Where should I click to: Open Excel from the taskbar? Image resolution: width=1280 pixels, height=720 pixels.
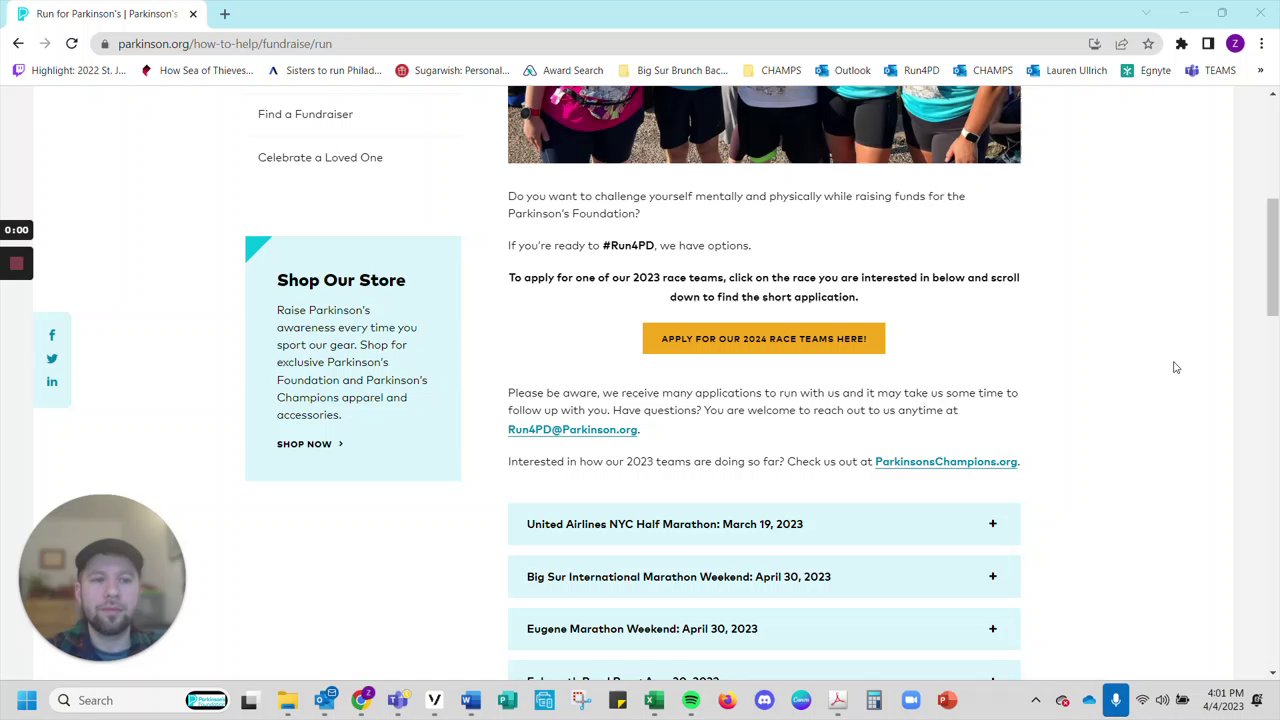[x=654, y=700]
